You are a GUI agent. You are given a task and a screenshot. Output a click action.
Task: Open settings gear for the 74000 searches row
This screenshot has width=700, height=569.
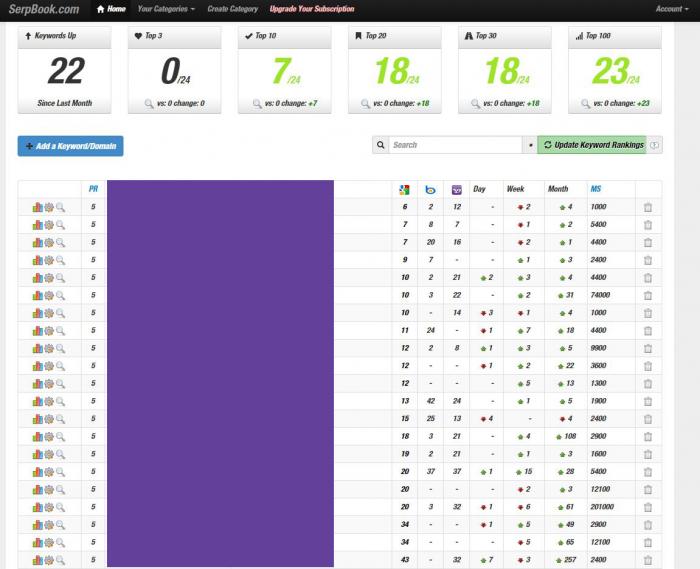(x=49, y=295)
